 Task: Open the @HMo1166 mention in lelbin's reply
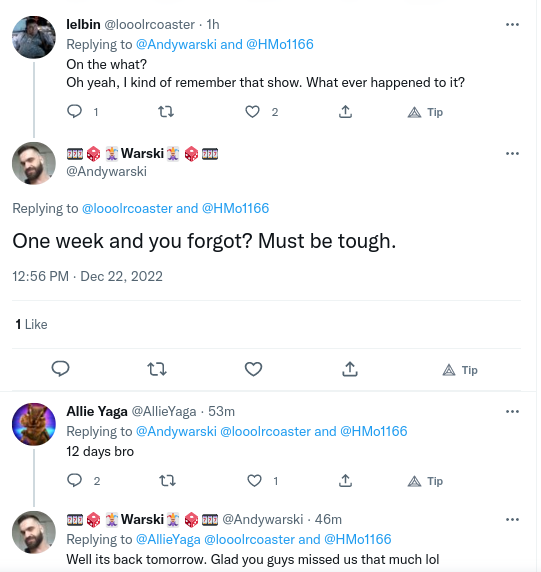click(x=280, y=45)
